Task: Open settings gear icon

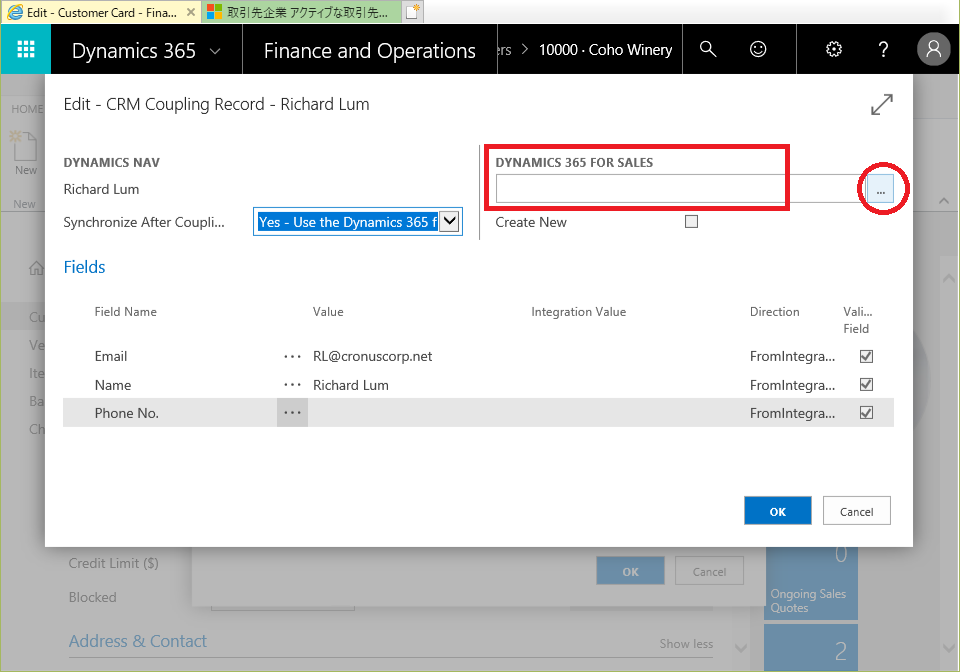Action: point(834,49)
